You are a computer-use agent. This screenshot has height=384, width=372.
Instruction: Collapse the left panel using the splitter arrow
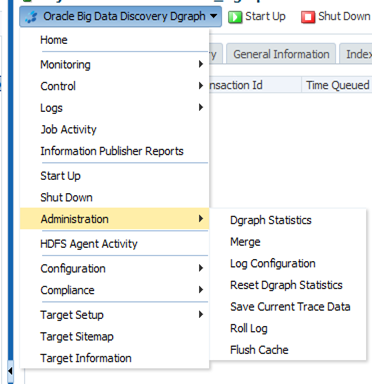(10, 371)
